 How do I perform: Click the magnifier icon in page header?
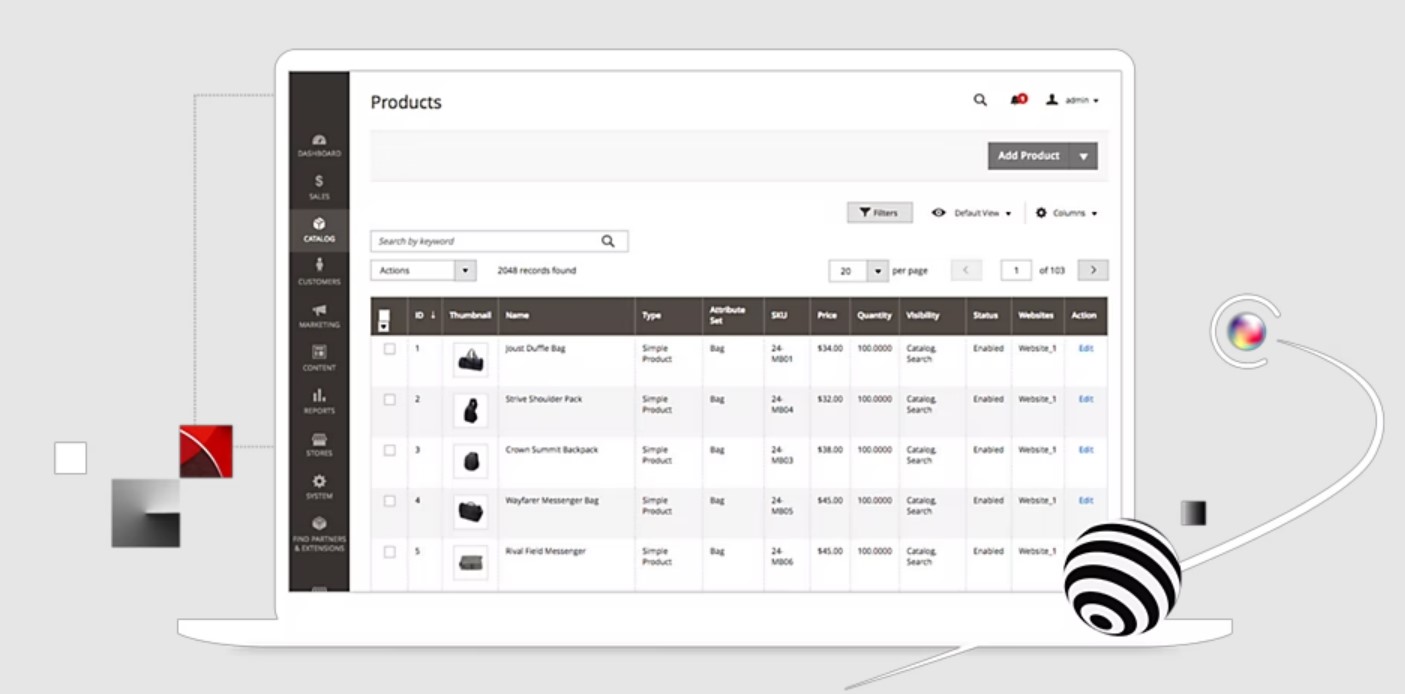tap(980, 100)
